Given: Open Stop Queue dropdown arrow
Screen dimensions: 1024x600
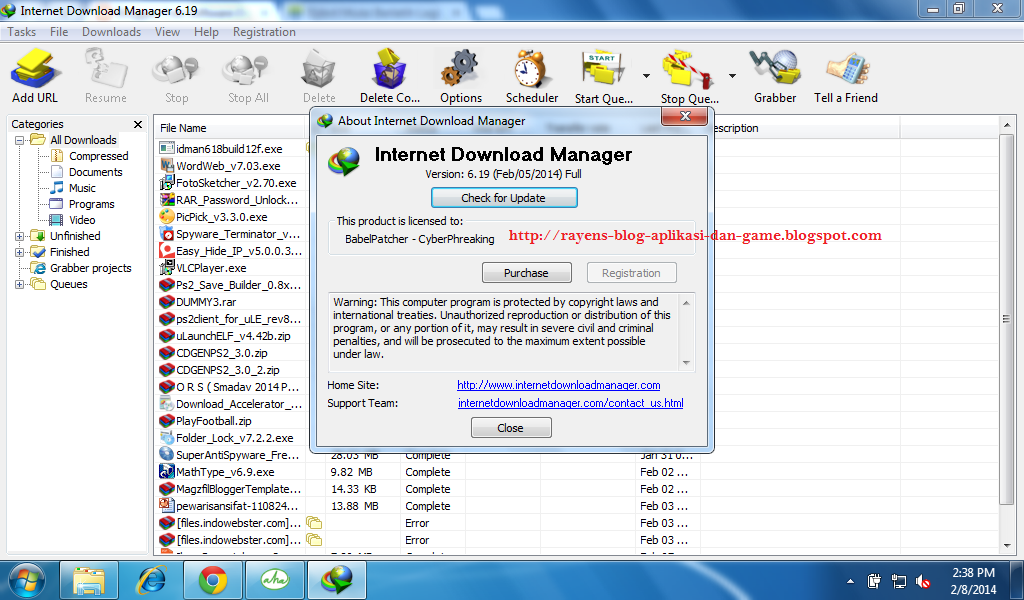Looking at the screenshot, I should (732, 76).
